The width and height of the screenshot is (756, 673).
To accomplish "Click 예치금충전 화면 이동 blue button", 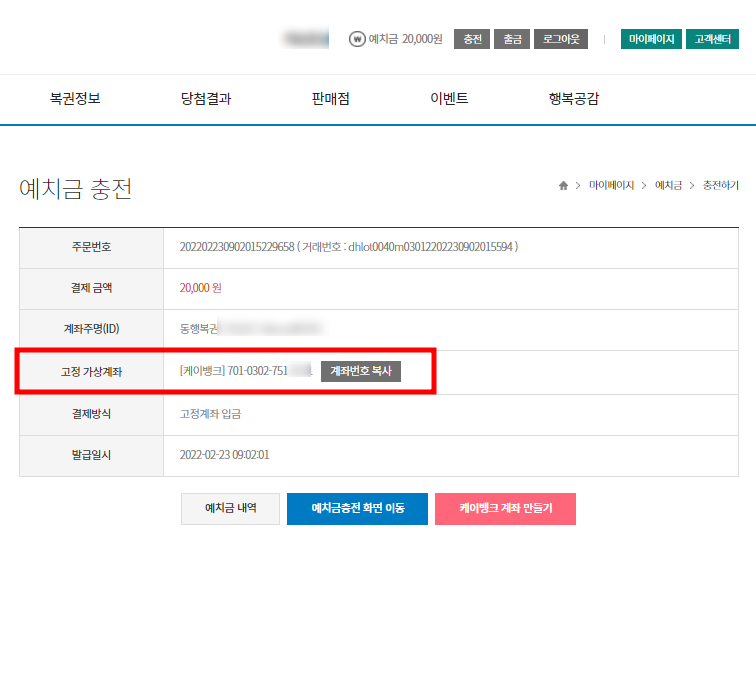I will 357,509.
